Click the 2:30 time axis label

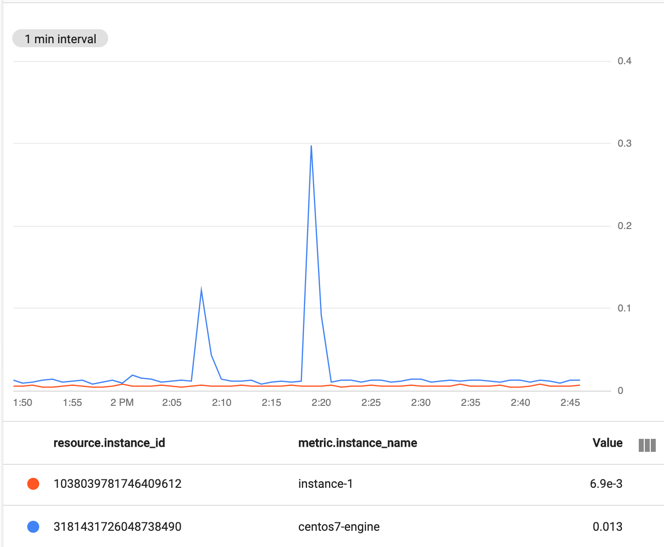pos(421,403)
